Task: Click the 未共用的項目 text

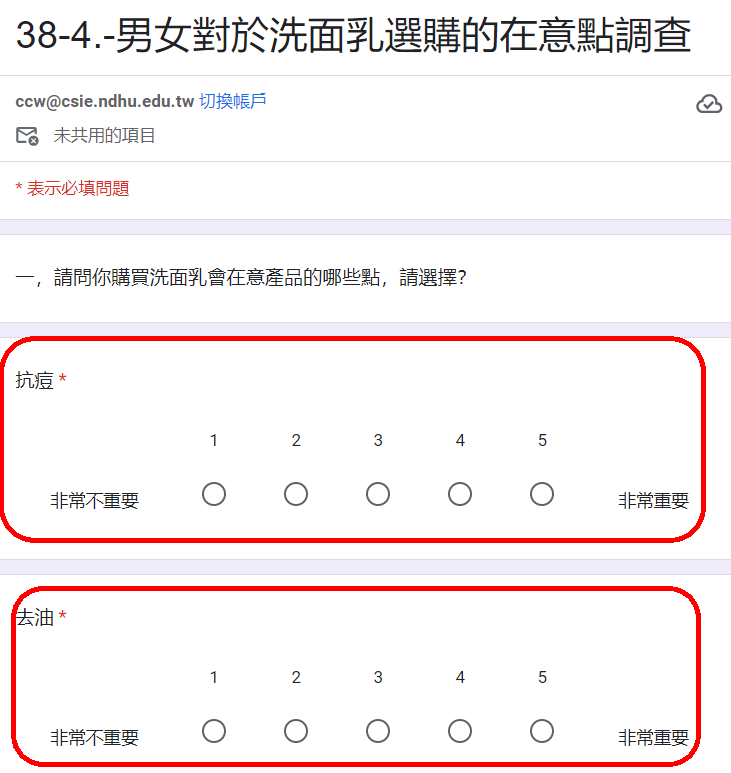Action: 104,136
